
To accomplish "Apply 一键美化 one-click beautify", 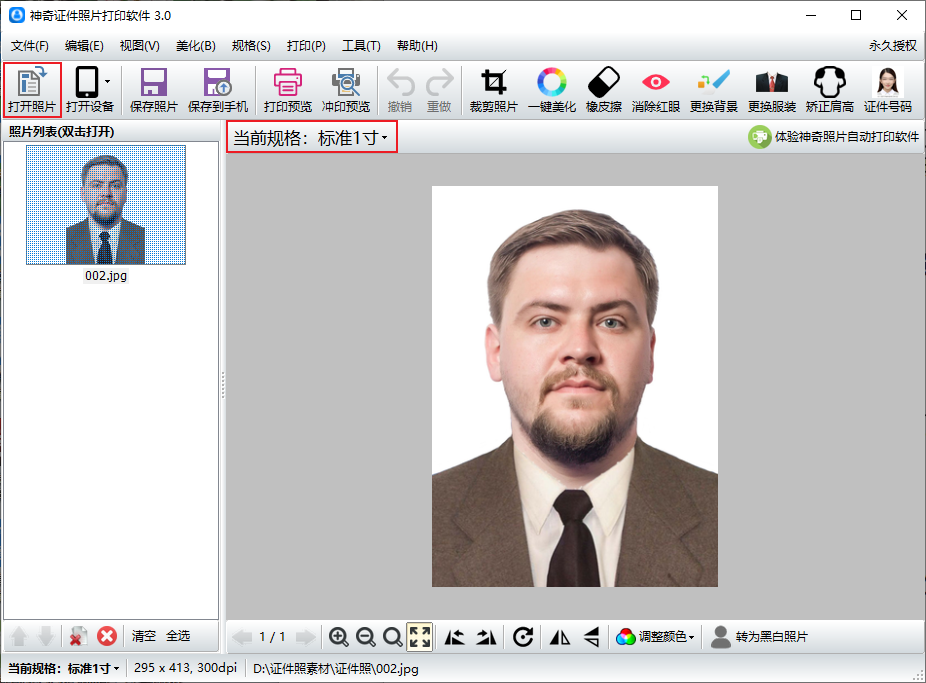I will pyautogui.click(x=552, y=90).
